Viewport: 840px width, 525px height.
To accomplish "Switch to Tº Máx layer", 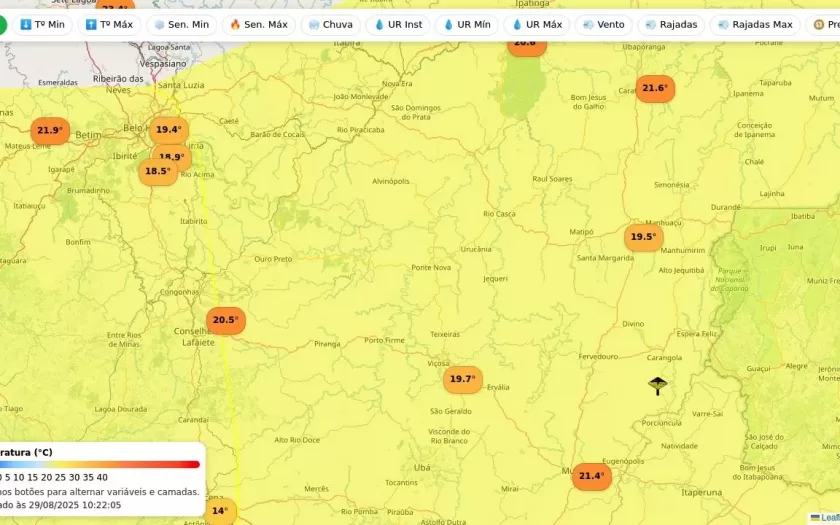I will click(x=109, y=24).
